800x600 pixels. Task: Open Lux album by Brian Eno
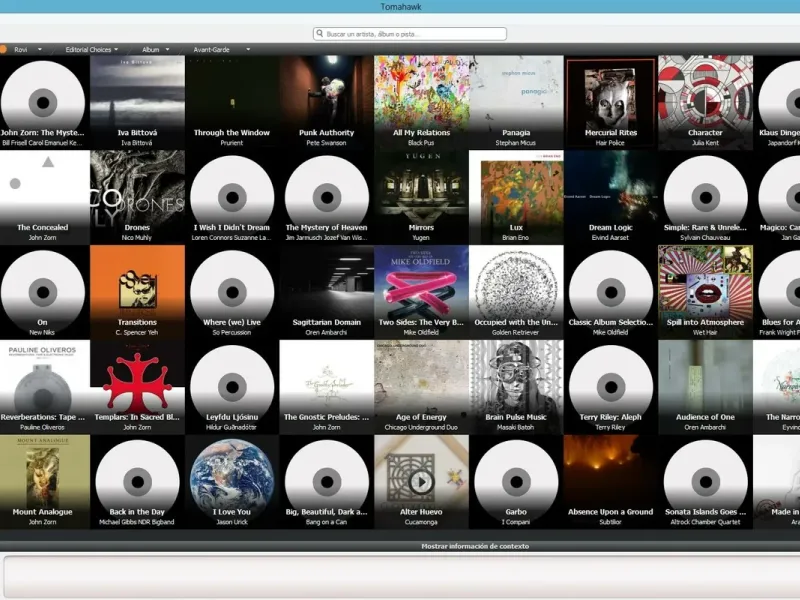[516, 197]
